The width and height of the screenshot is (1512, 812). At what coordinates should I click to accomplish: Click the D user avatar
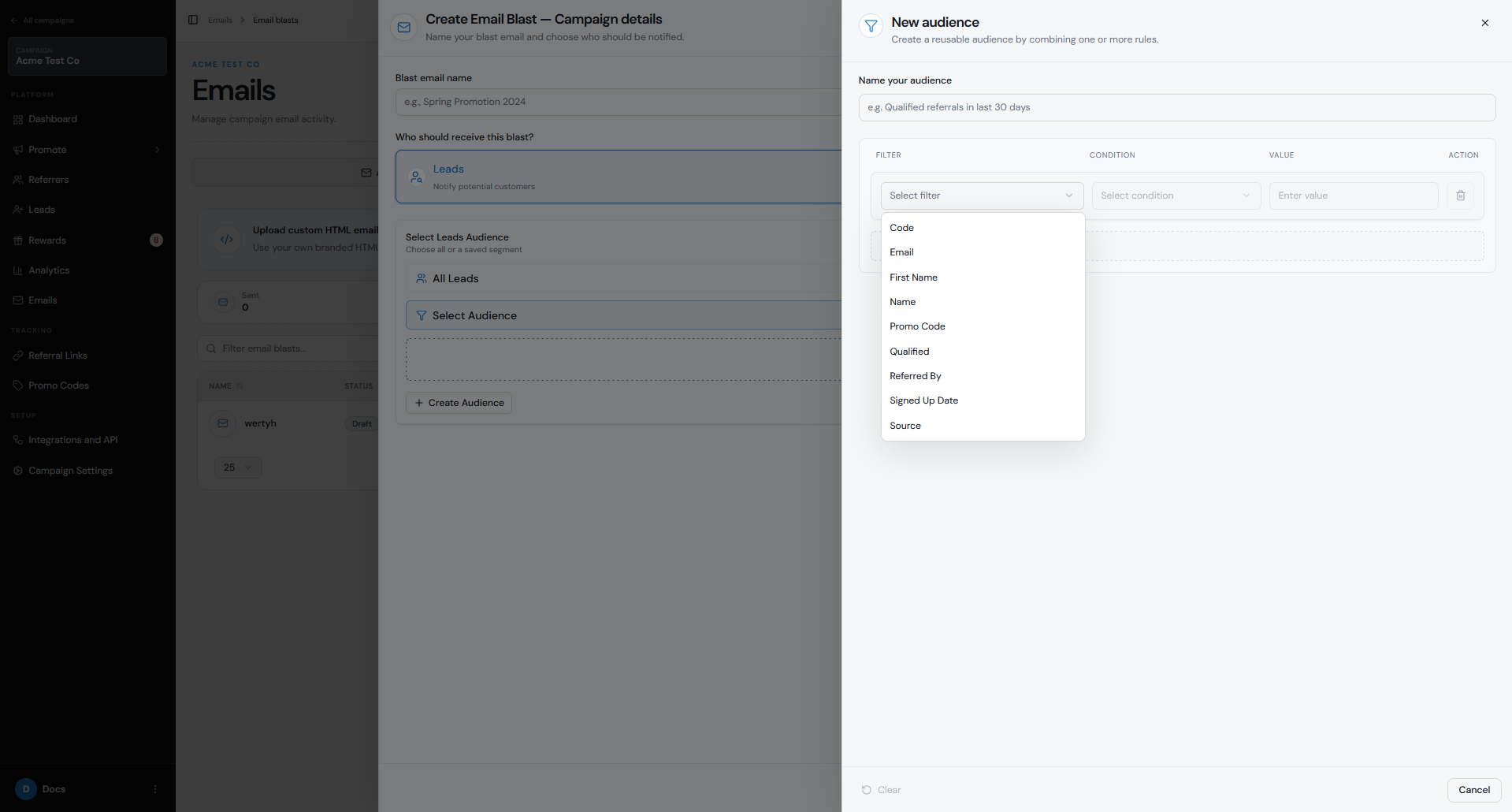point(26,789)
